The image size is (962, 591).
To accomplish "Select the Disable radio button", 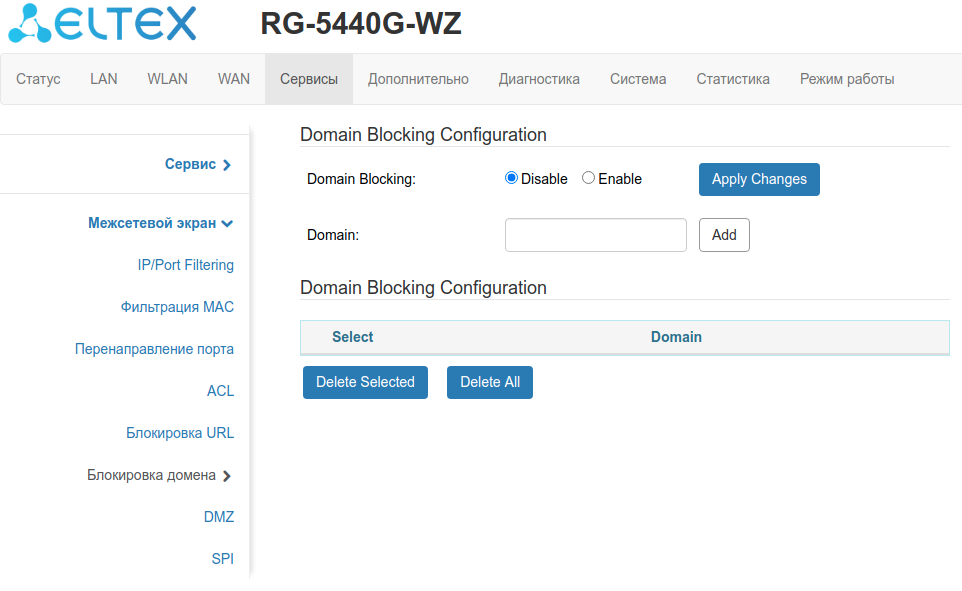I will click(512, 178).
